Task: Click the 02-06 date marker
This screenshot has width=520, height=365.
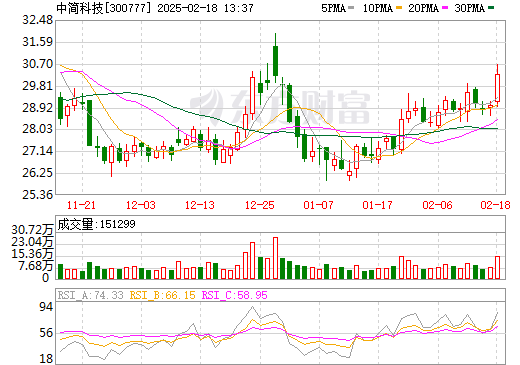Action: 437,205
